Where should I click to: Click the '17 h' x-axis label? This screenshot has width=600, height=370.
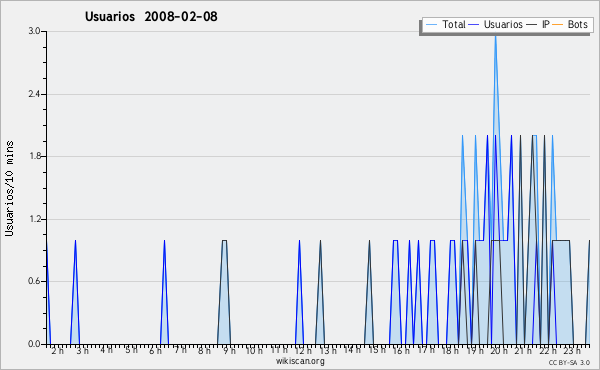click(x=426, y=350)
